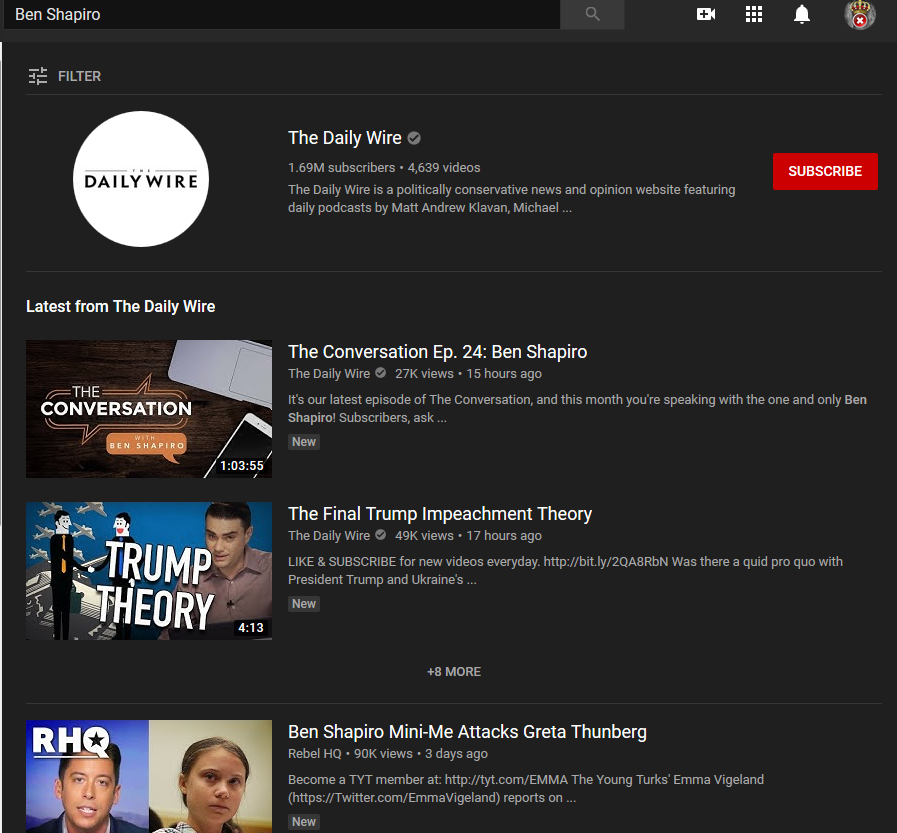The image size is (897, 833).
Task: Click the search magnifier button
Action: click(x=592, y=14)
